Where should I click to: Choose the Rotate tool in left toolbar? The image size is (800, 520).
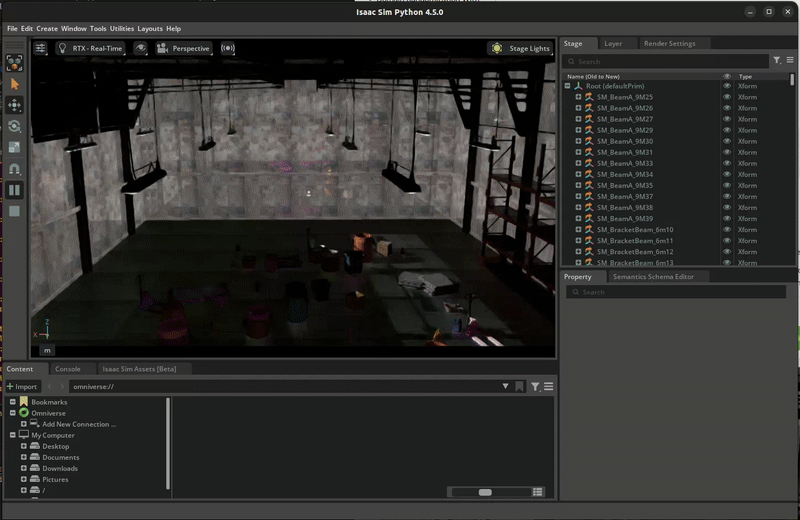tap(14, 126)
